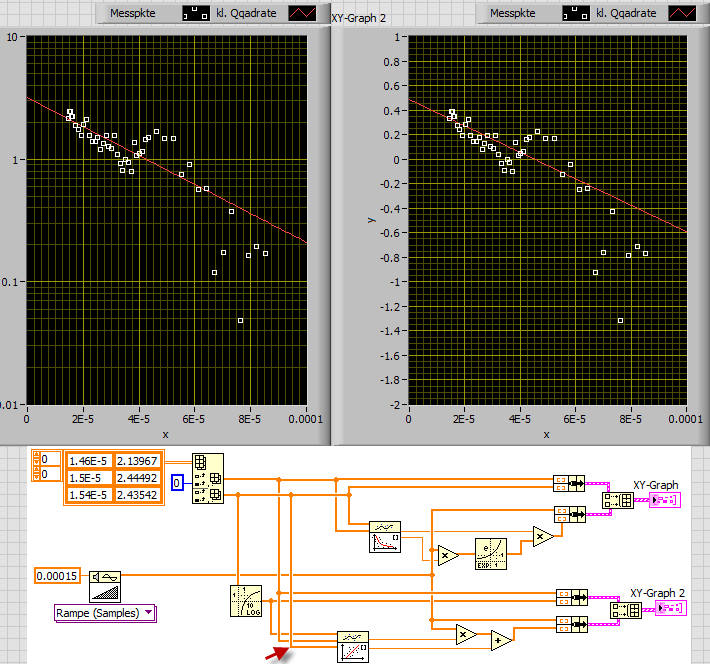The width and height of the screenshot is (710, 664).
Task: Select the Linear Fit VI near the red arrow
Action: click(x=353, y=647)
